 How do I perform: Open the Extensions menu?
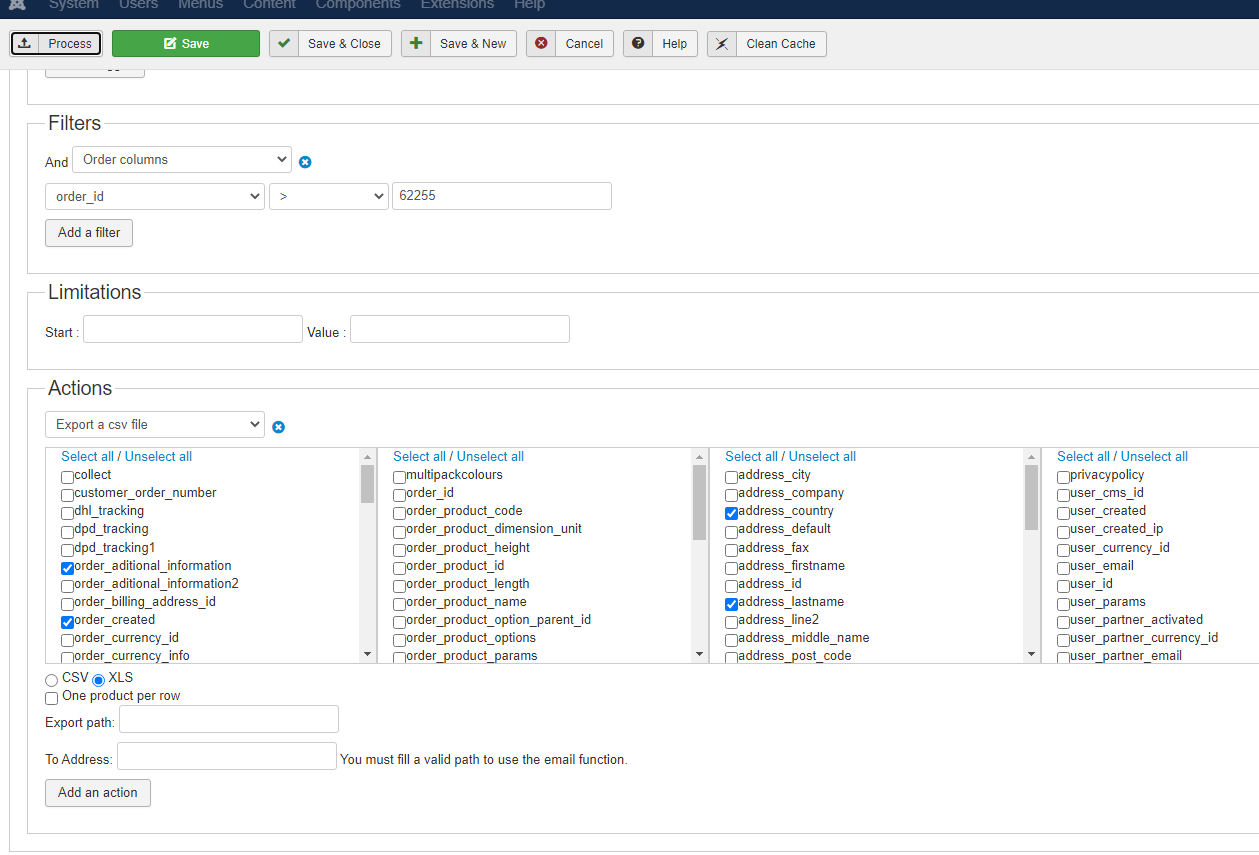point(457,5)
